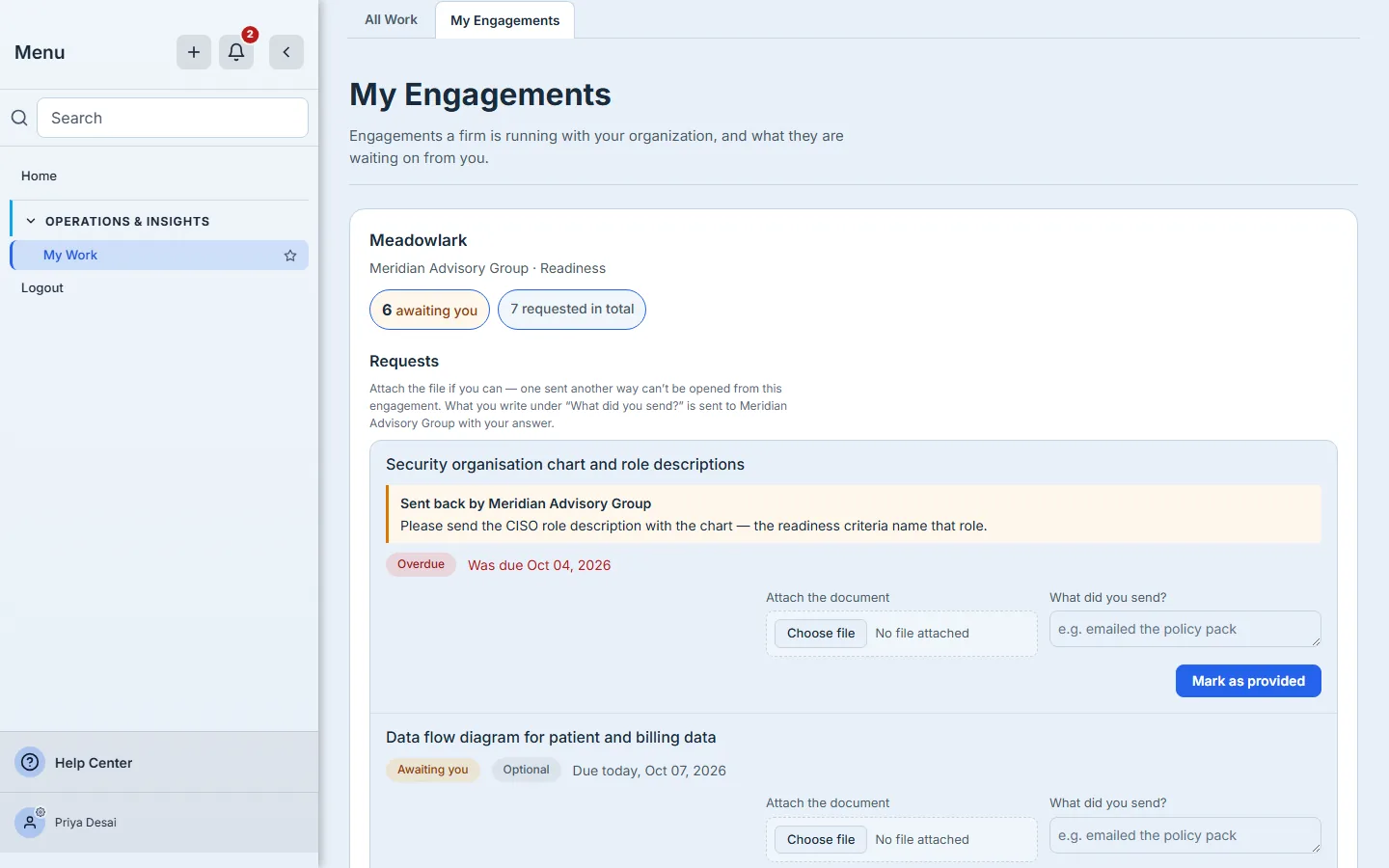1389x868 pixels.
Task: Select the My Engagements tab
Action: 504,20
